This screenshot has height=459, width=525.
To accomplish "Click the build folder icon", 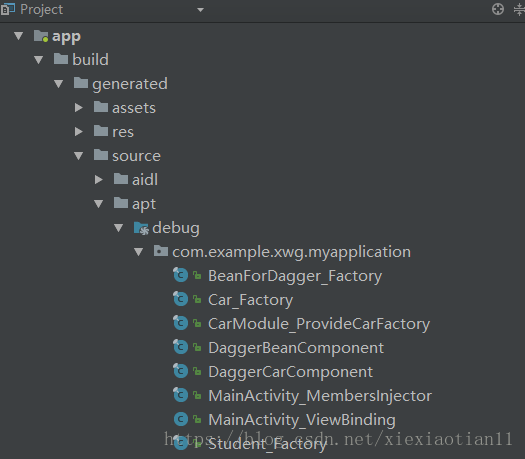I will [x=61, y=59].
